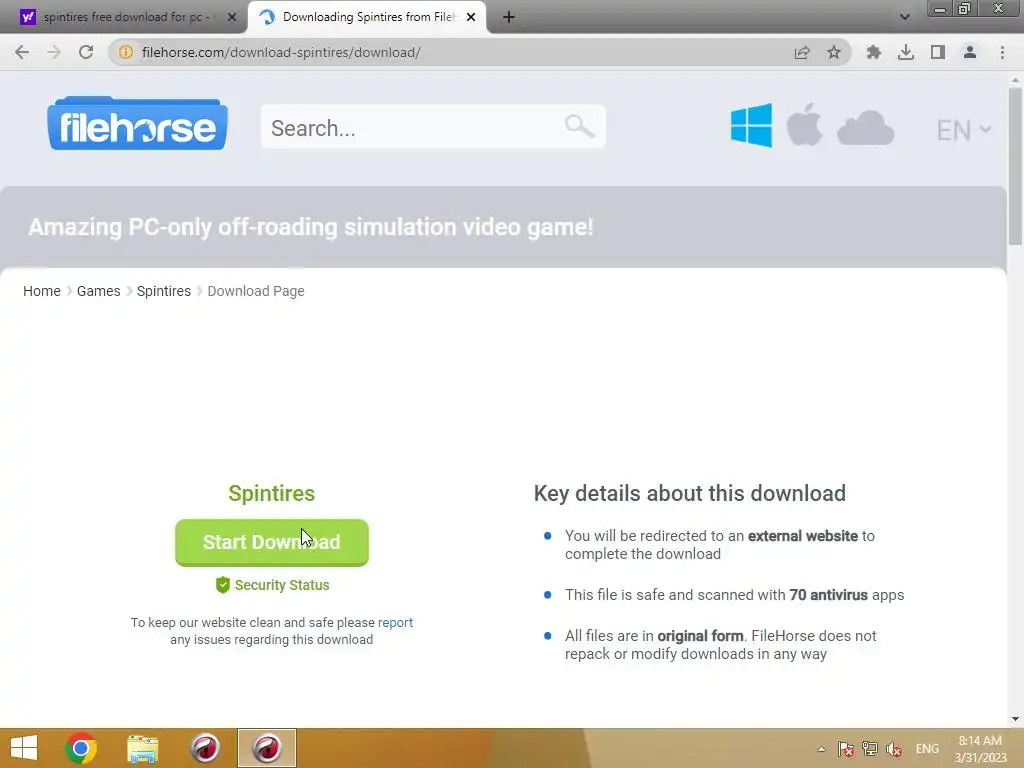Go back to previous page
Viewport: 1024px width, 768px height.
pyautogui.click(x=22, y=52)
